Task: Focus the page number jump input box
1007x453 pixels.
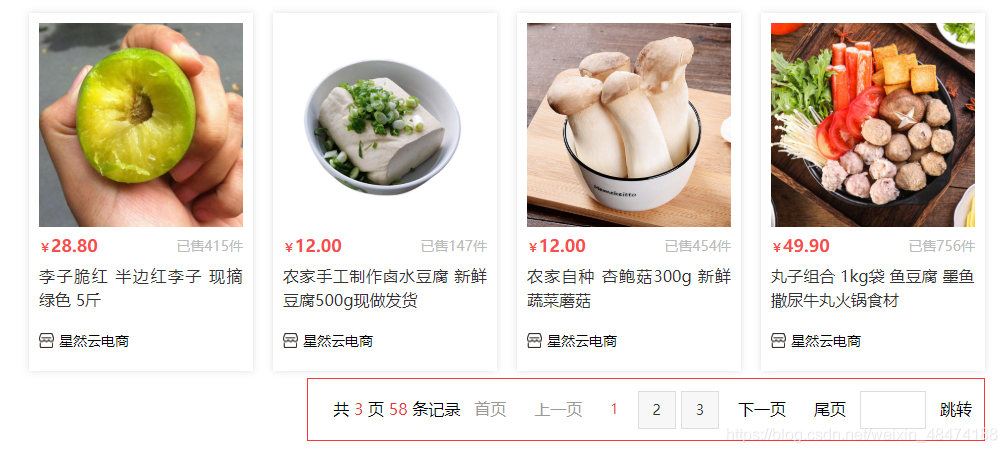Action: pyautogui.click(x=893, y=410)
